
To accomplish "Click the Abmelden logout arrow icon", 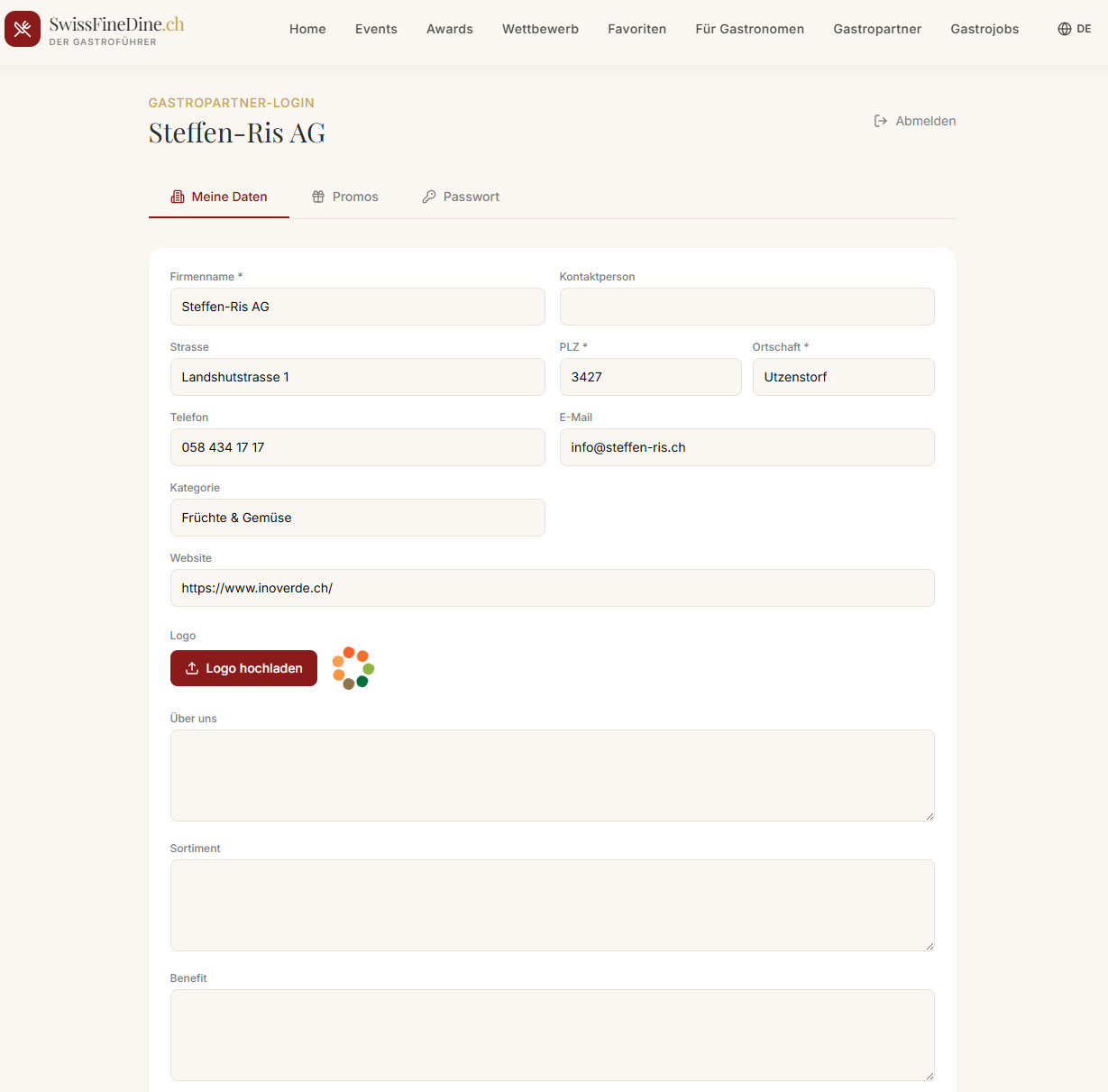I will tap(881, 121).
